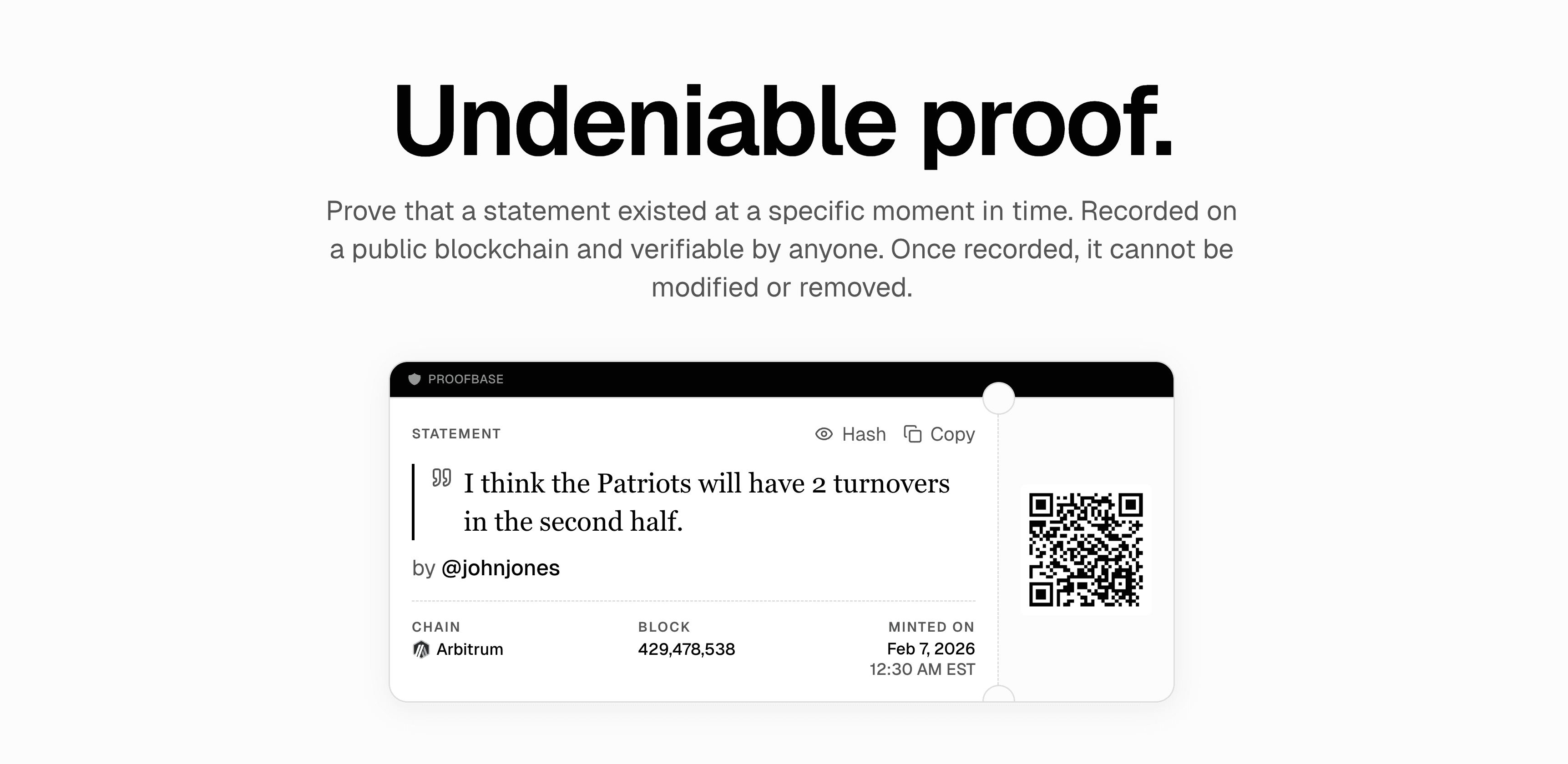This screenshot has width=1568, height=764.
Task: Select the Arbitrum chain logo icon
Action: 421,649
